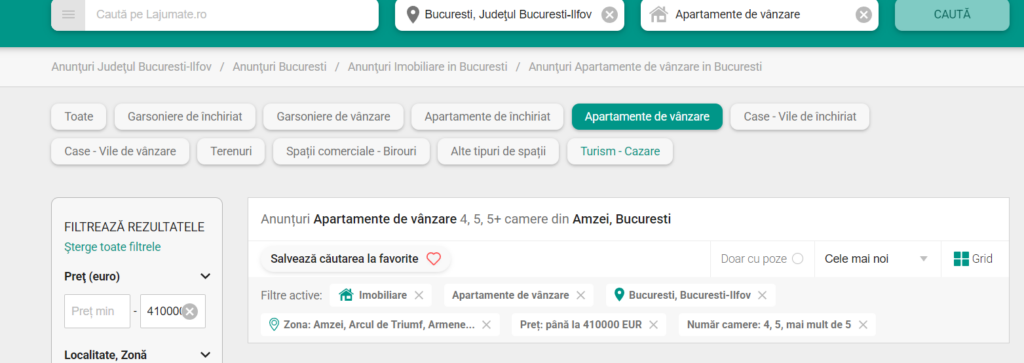Remove the Zona Amzei filter chip
This screenshot has height=363, width=1024.
pyautogui.click(x=486, y=325)
